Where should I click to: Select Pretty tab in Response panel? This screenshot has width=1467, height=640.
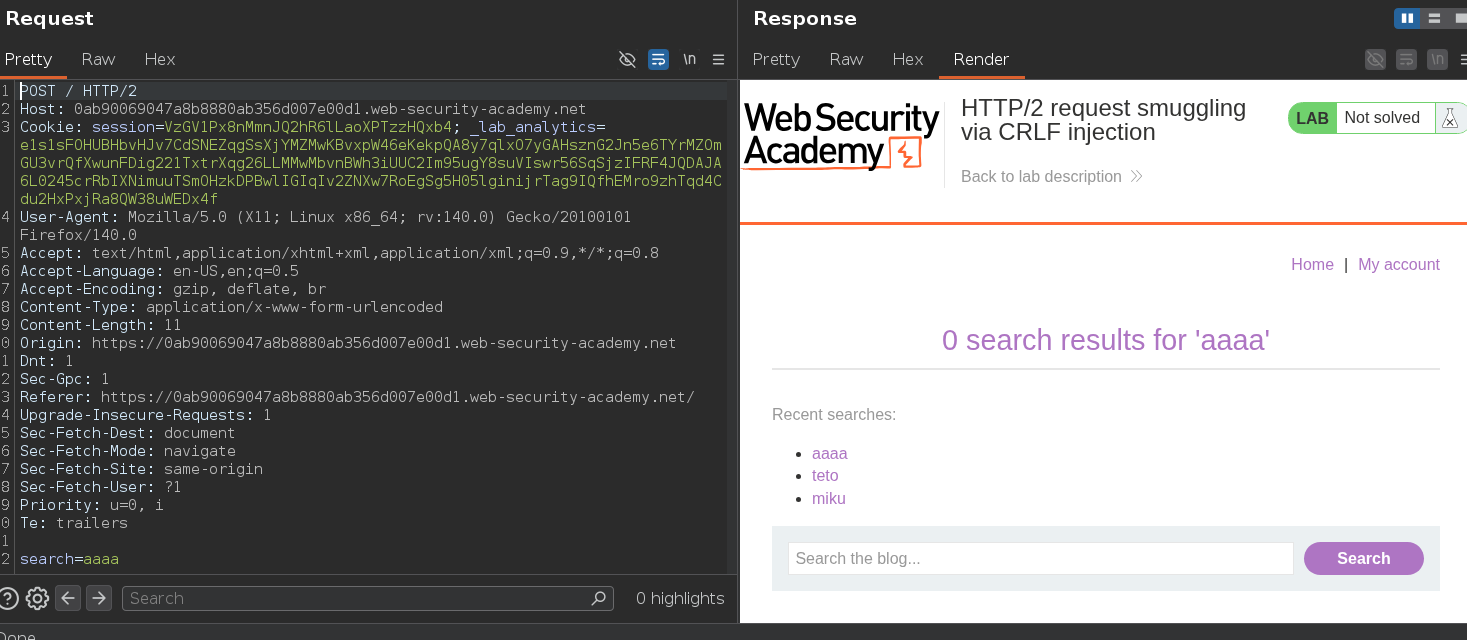coord(776,59)
